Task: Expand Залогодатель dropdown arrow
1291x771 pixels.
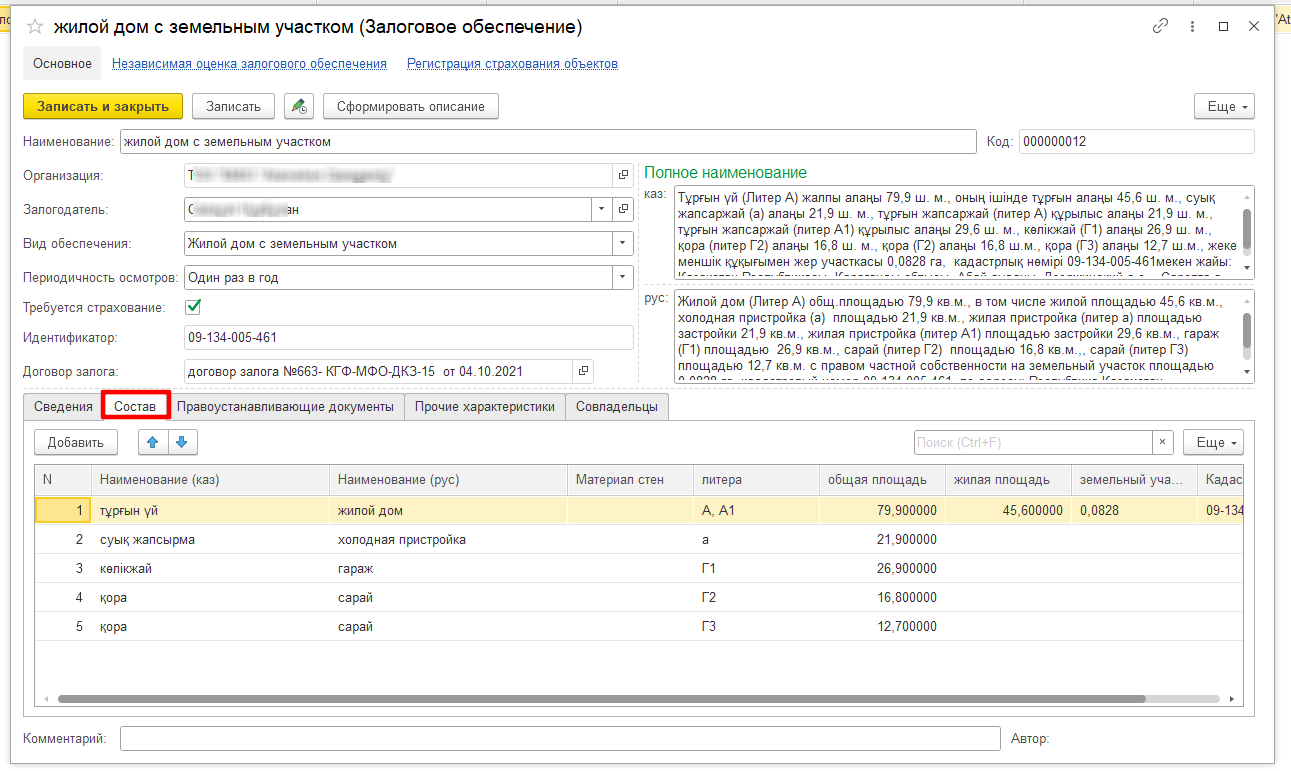Action: [601, 210]
